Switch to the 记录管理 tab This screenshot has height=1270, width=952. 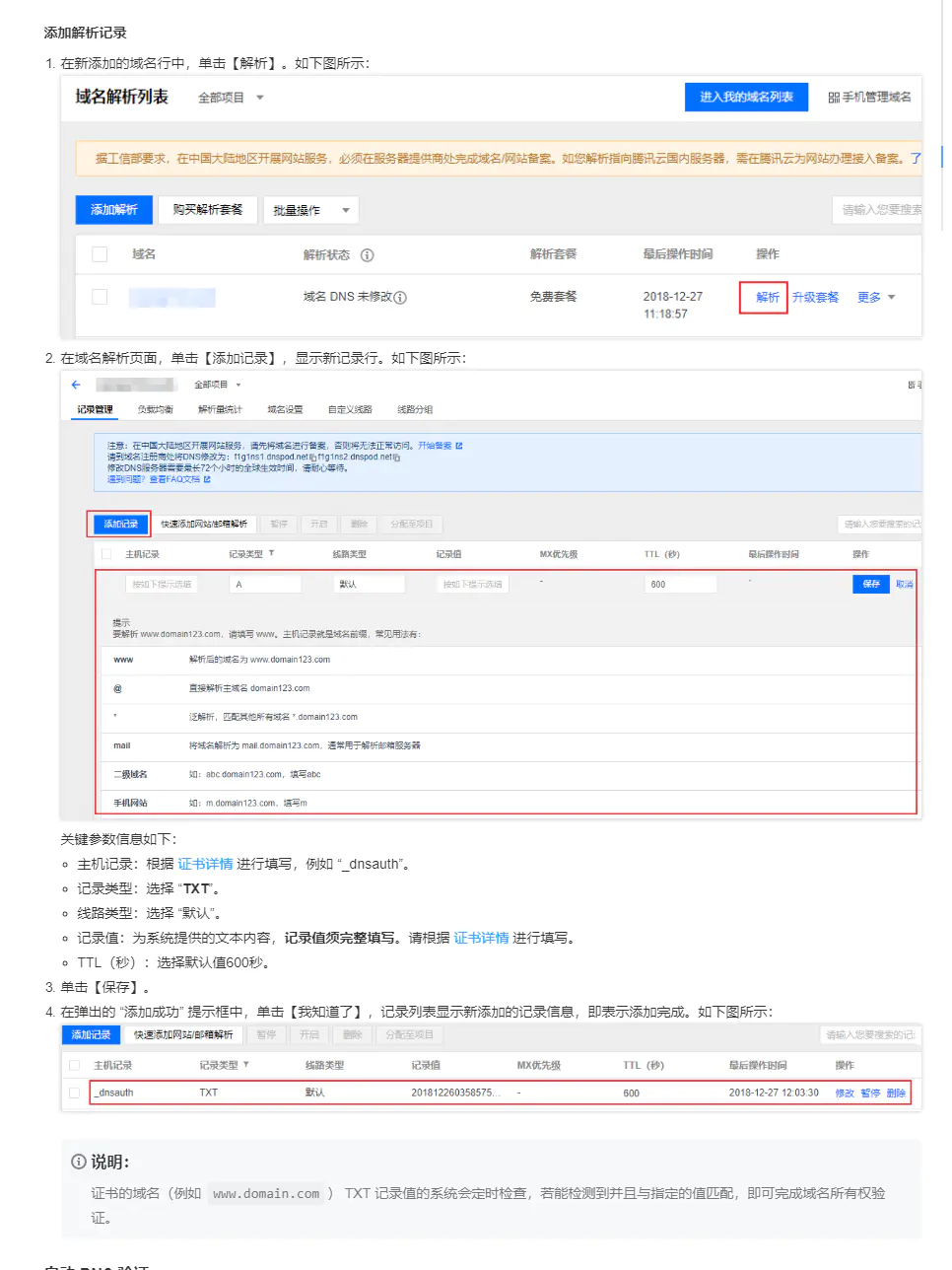point(96,409)
